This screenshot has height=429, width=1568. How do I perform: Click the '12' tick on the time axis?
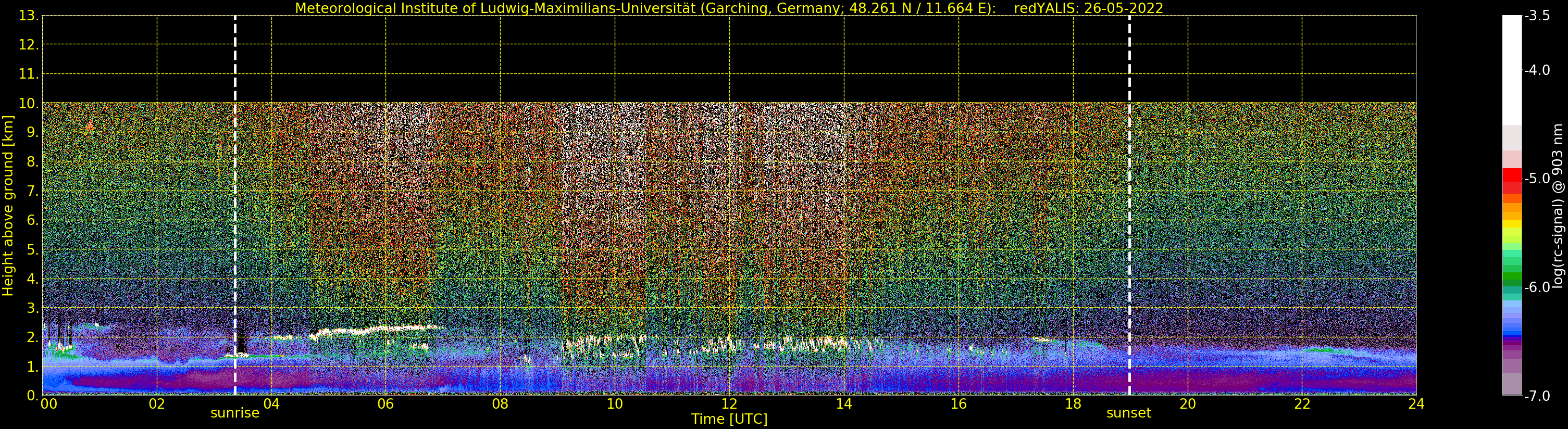pyautogui.click(x=729, y=403)
